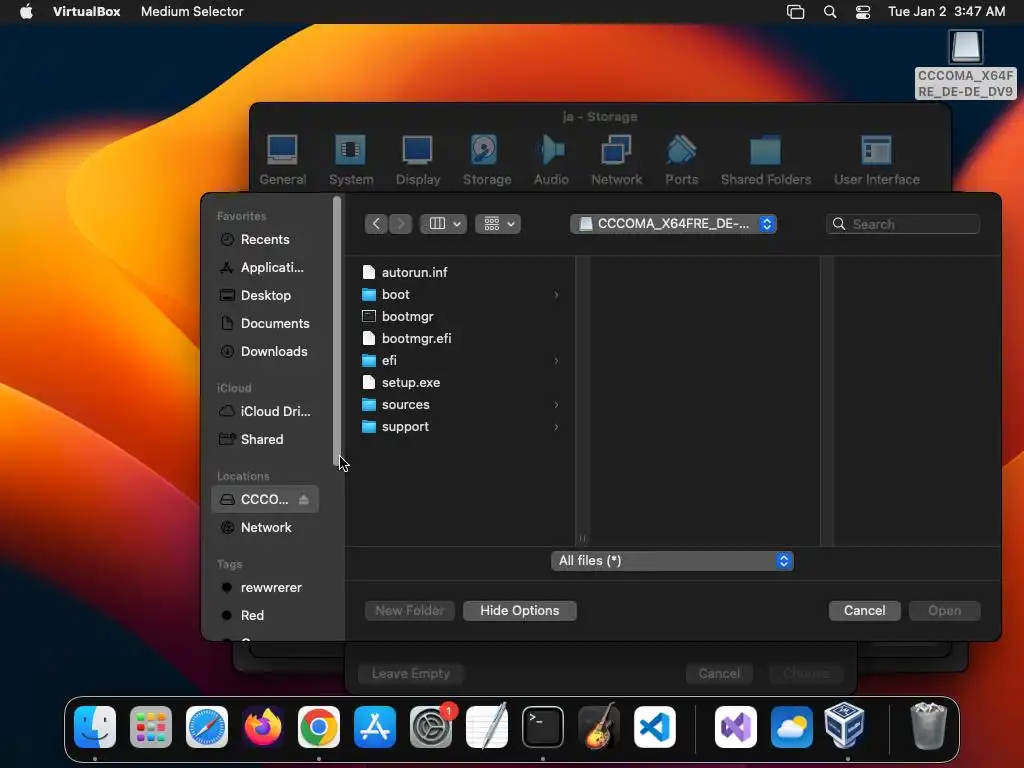Screen dimensions: 1024x768
Task: Click the Search field
Action: (903, 224)
